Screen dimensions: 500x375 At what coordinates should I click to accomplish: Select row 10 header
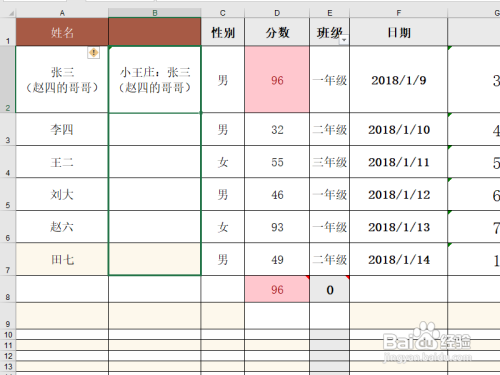coord(8,335)
